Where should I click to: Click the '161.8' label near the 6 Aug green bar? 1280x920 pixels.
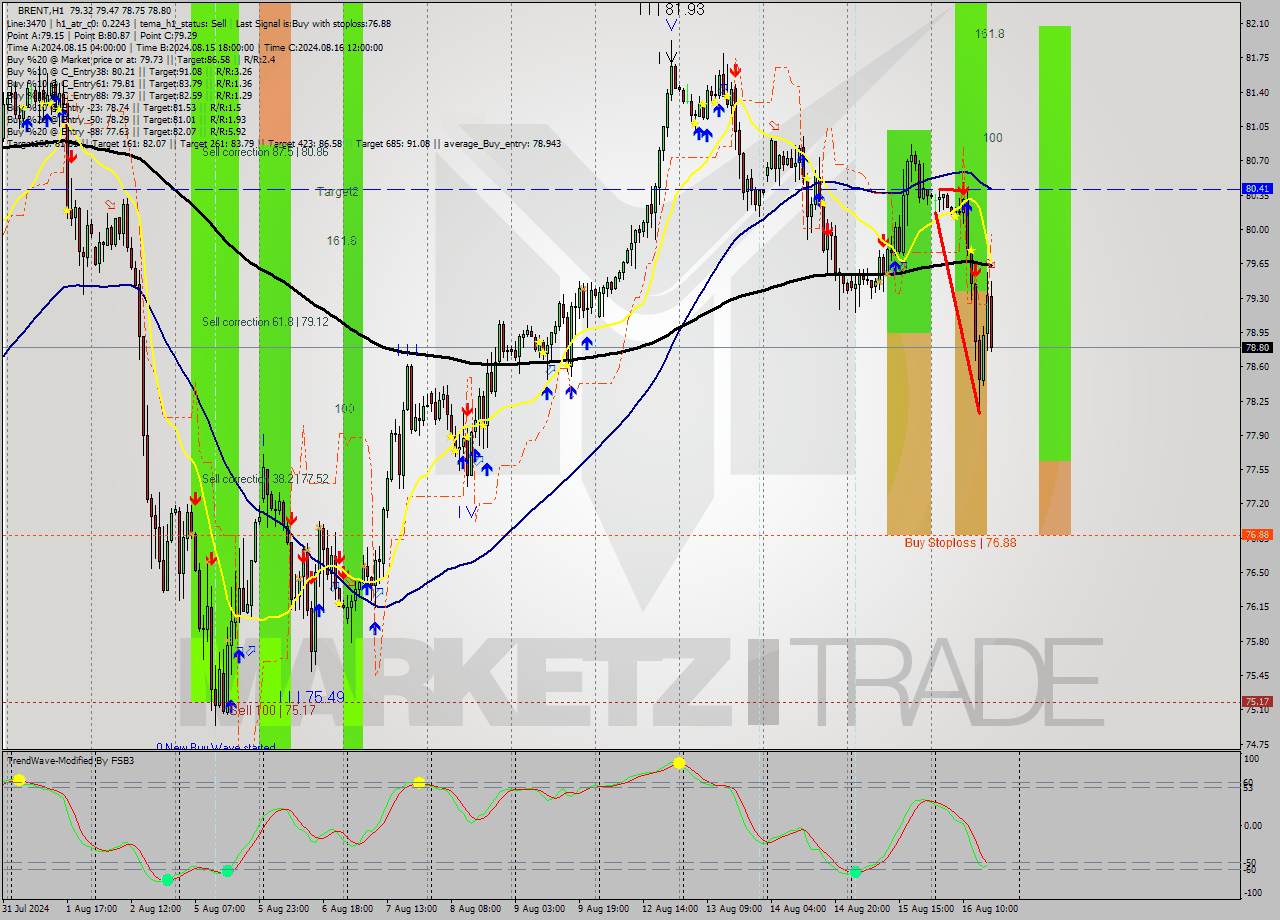341,241
